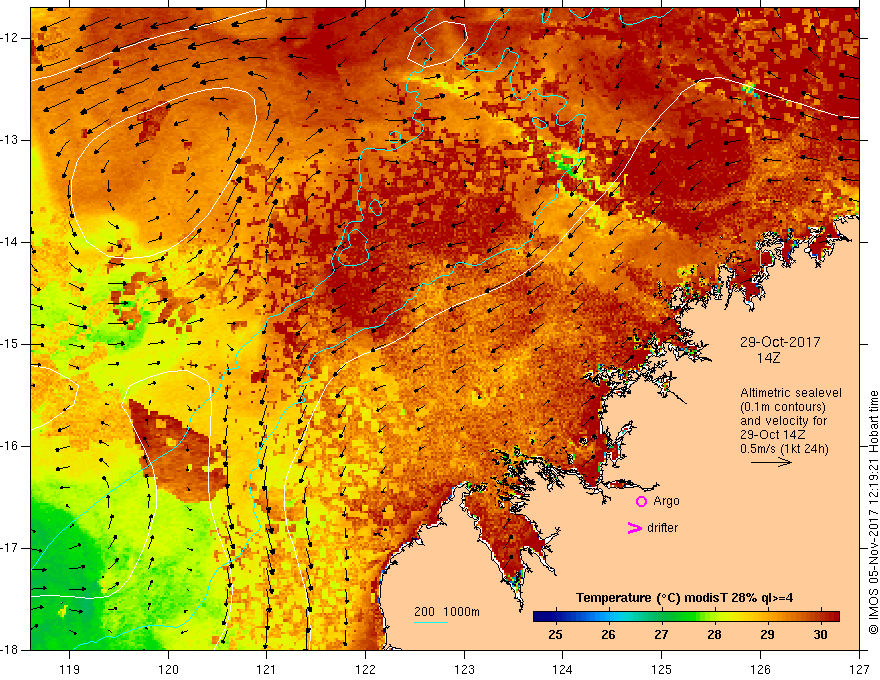Click latitude axis label '-17'
Viewport: 880px width, 680px height.
[x=11, y=548]
